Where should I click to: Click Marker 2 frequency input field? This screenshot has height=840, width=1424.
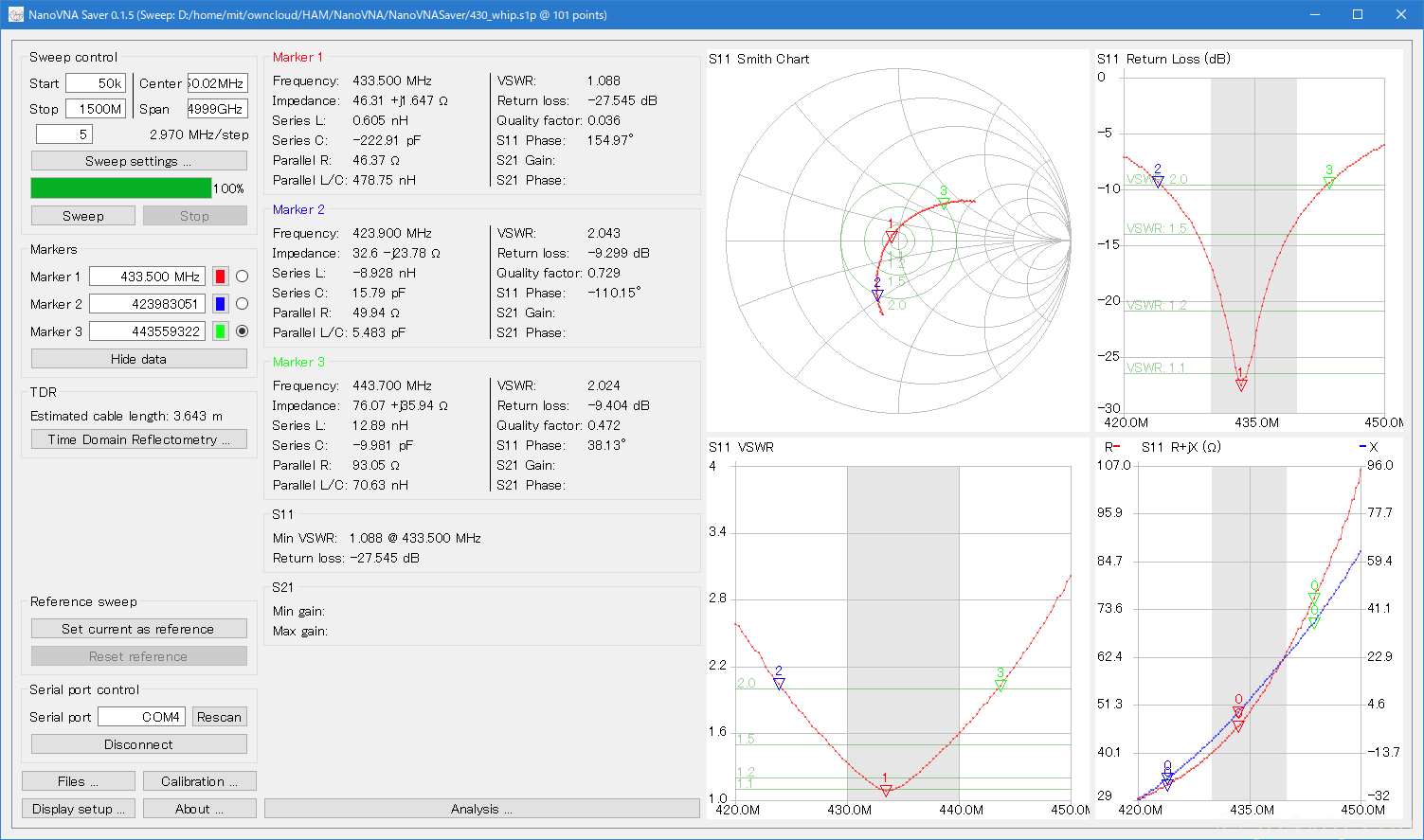(x=148, y=304)
